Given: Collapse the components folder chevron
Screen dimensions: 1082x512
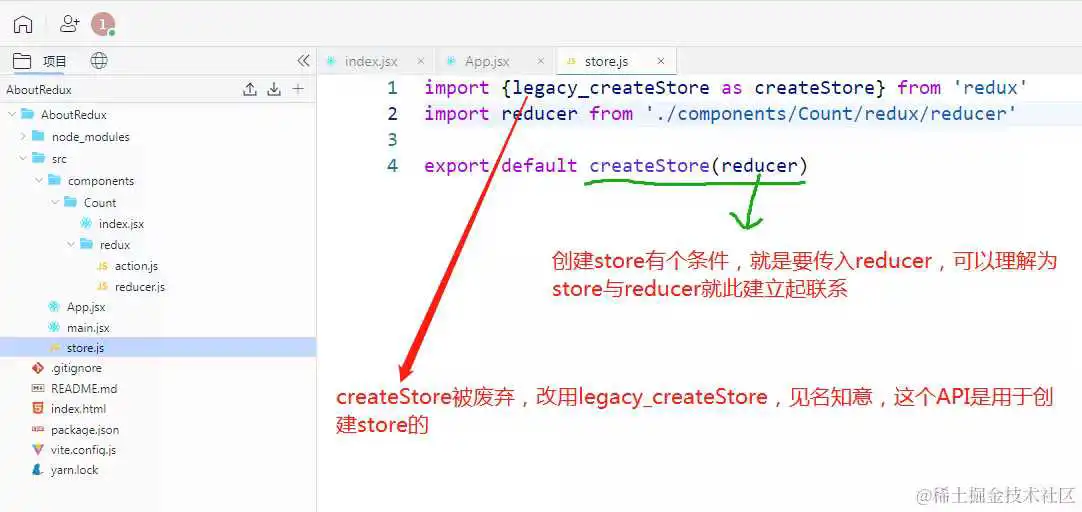Looking at the screenshot, I should pos(39,181).
